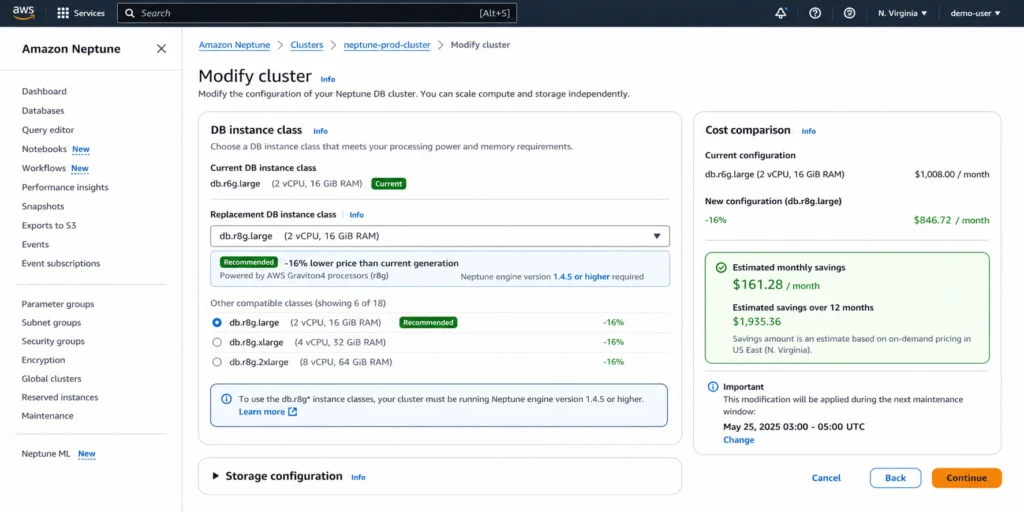Open Encryption in sidebar
This screenshot has height=512, width=1024.
43,360
